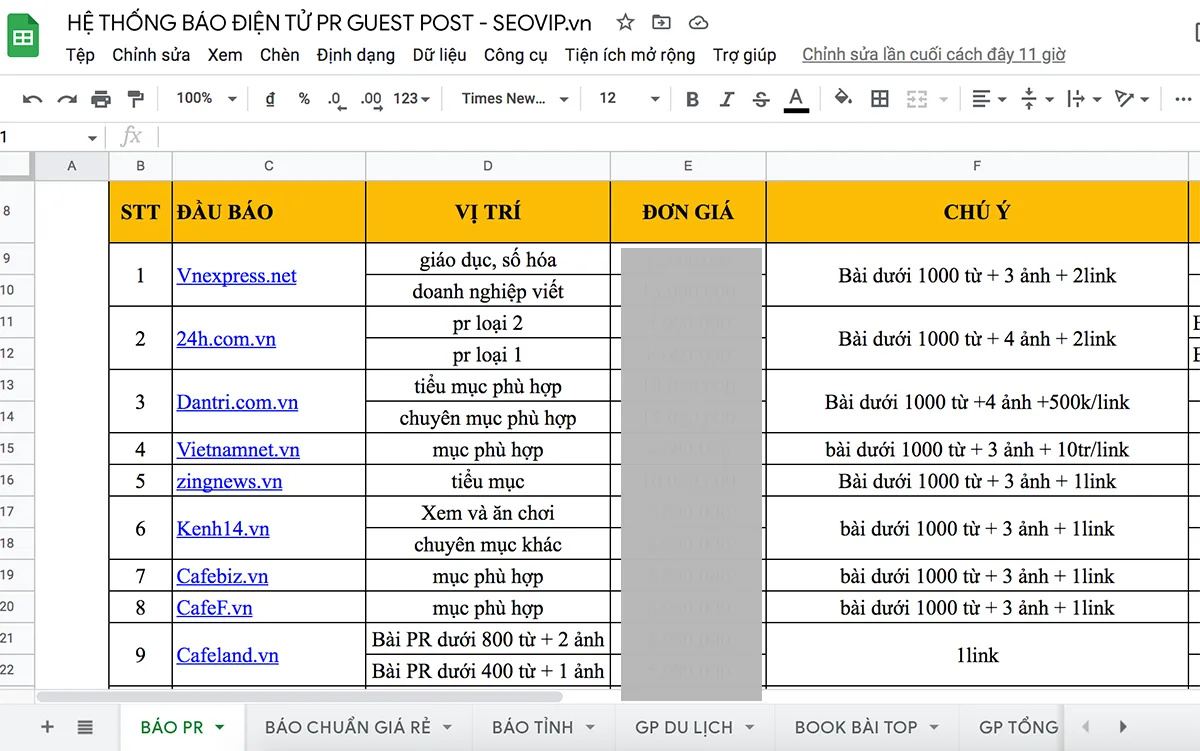Open the text color picker
Screen dimensions: 1200x751
(796, 99)
